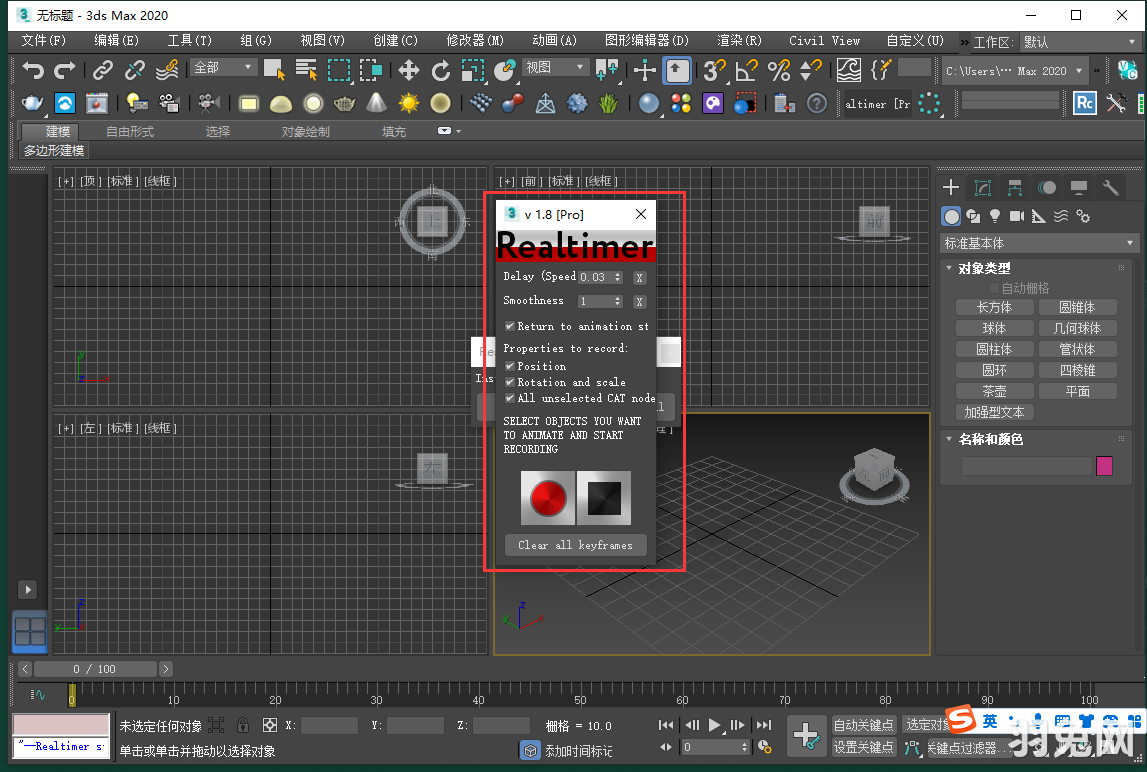This screenshot has width=1147, height=772.
Task: Activate the Select Object arrow tool
Action: (x=275, y=70)
